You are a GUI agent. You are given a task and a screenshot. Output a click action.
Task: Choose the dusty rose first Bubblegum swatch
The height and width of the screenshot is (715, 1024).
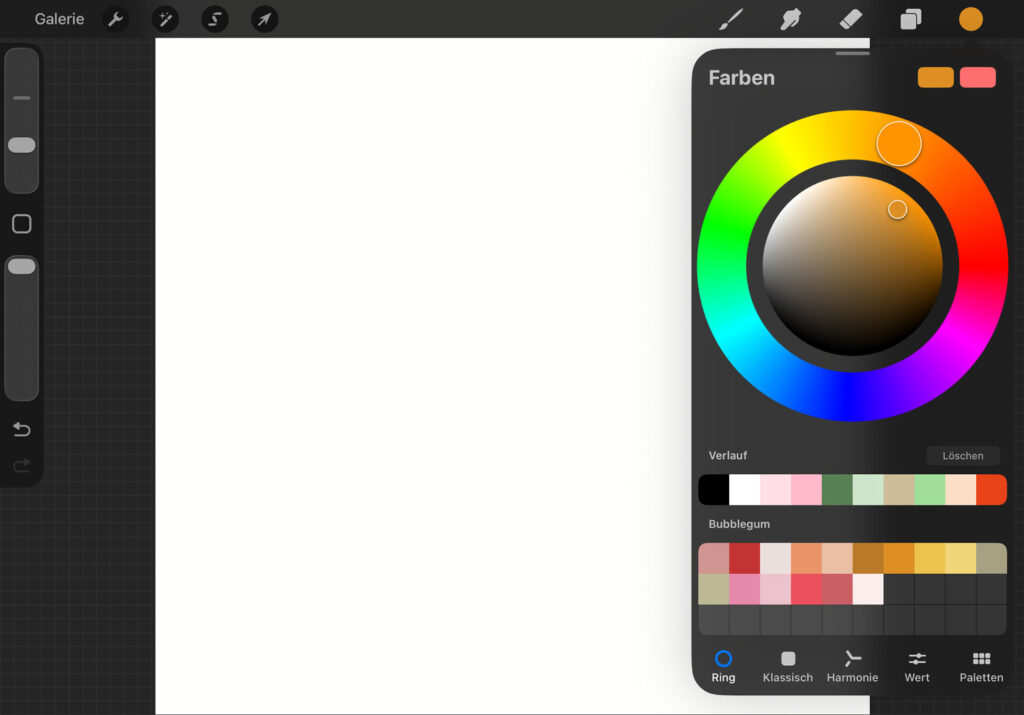pos(714,558)
